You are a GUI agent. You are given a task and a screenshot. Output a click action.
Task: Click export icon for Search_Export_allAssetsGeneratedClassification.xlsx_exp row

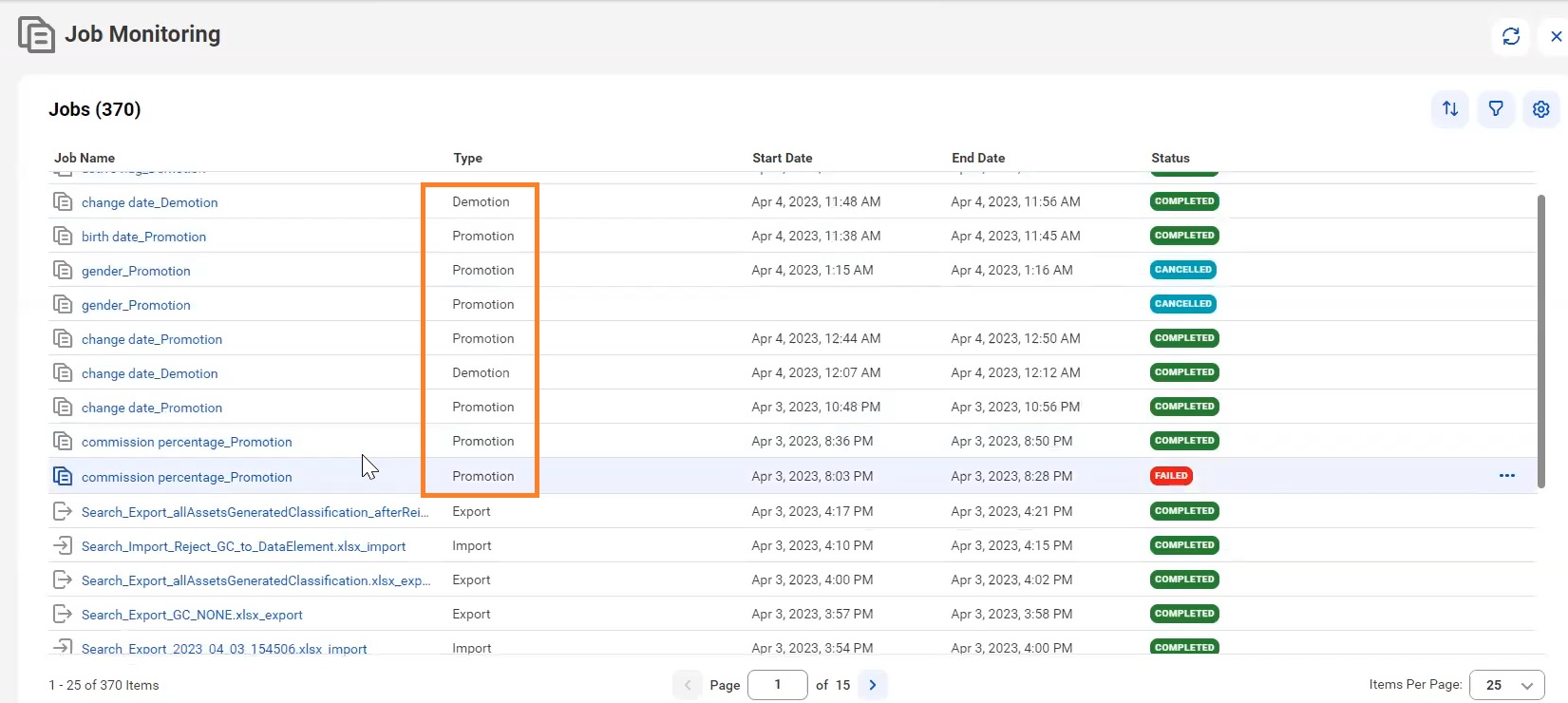(63, 579)
